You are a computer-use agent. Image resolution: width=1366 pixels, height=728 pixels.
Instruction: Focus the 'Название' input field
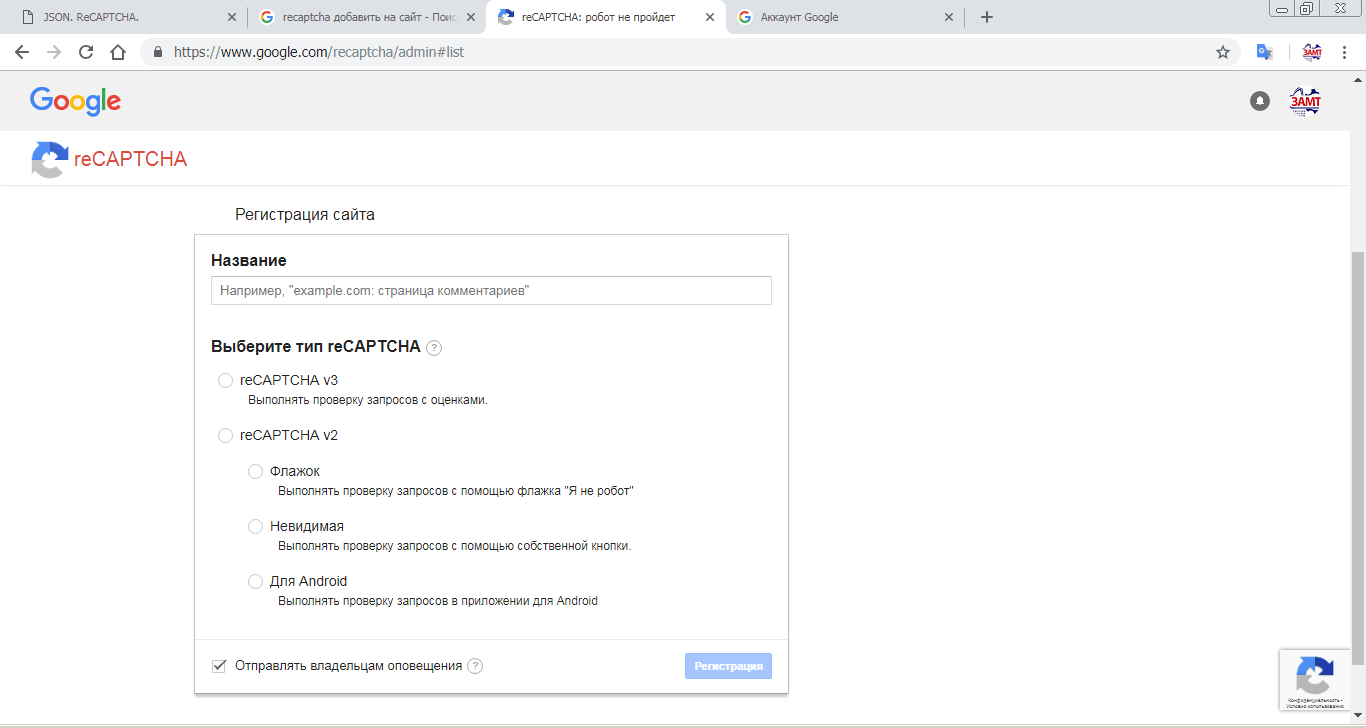tap(491, 291)
